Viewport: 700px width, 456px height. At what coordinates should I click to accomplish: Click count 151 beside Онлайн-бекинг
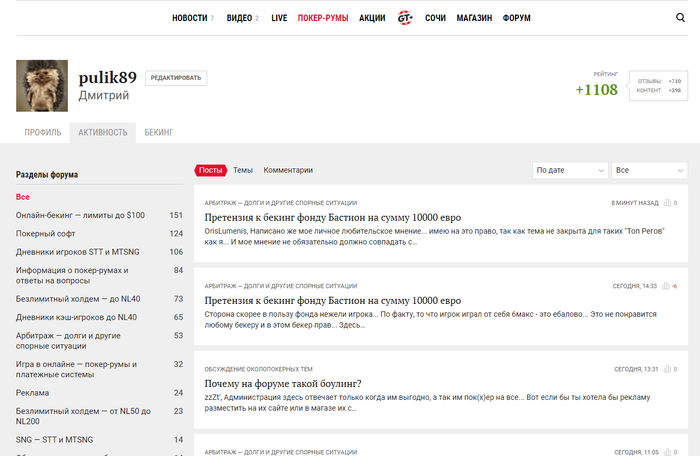176,215
